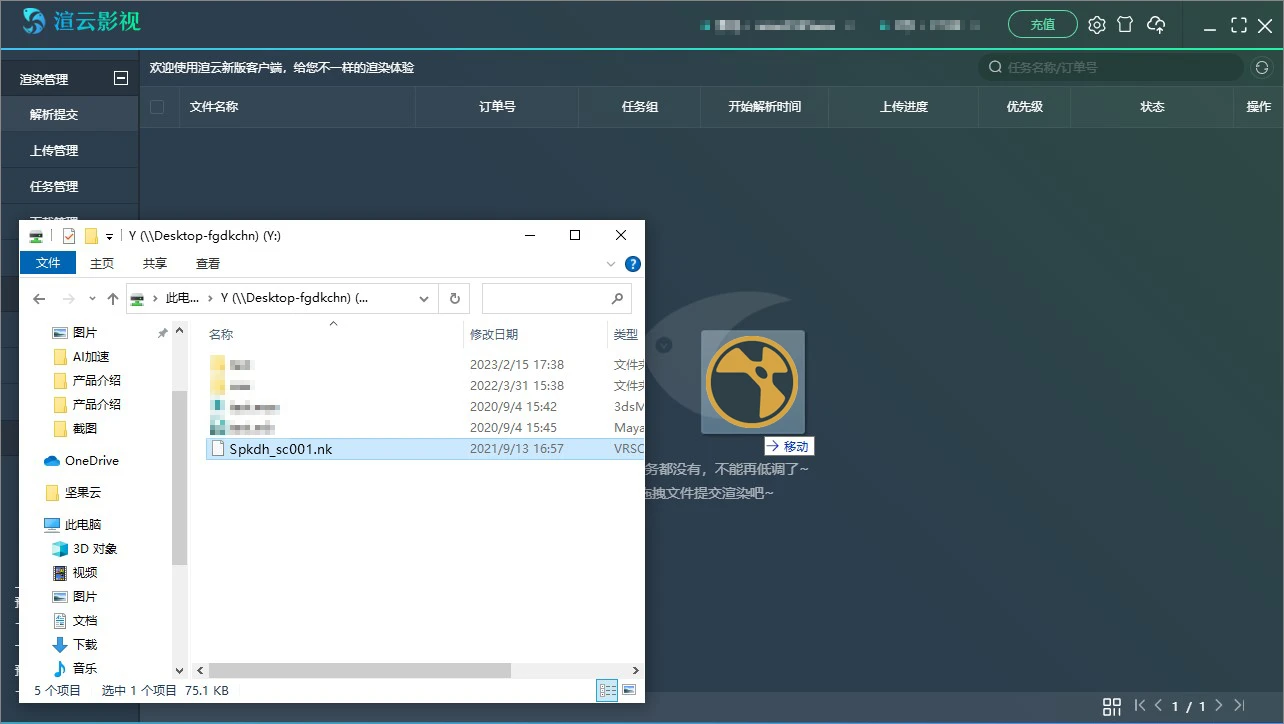Open OneDrive in Explorer sidebar
This screenshot has height=724, width=1284.
pos(81,461)
